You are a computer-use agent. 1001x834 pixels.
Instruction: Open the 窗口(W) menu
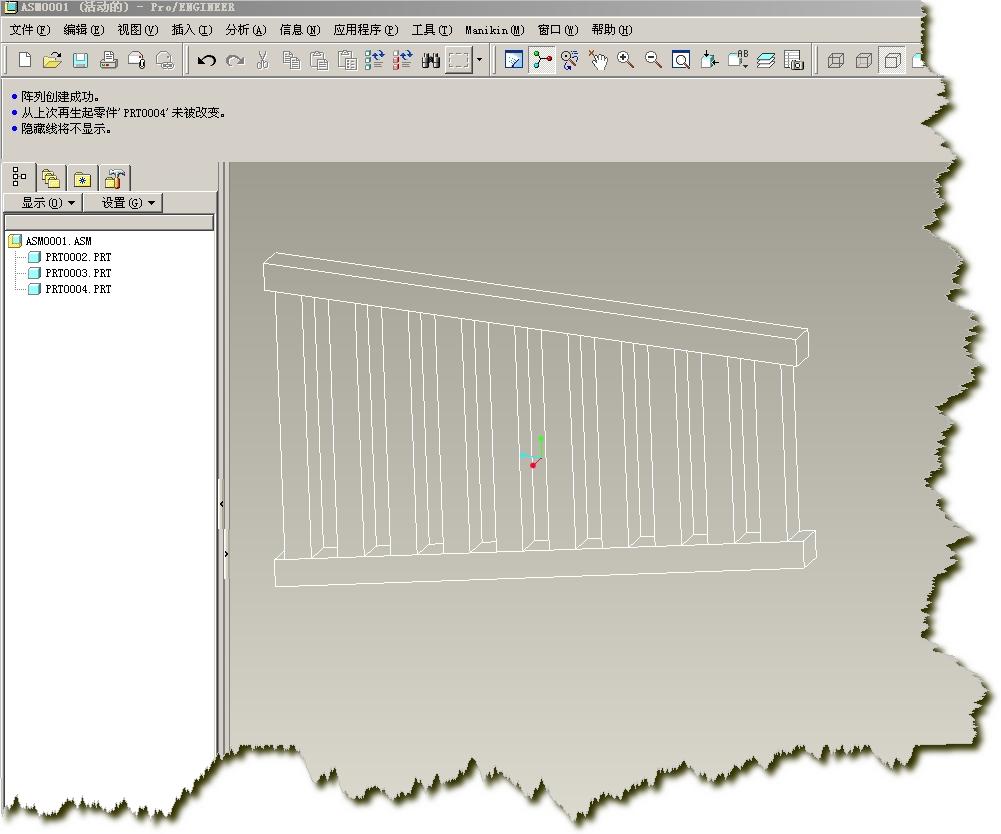tap(558, 30)
